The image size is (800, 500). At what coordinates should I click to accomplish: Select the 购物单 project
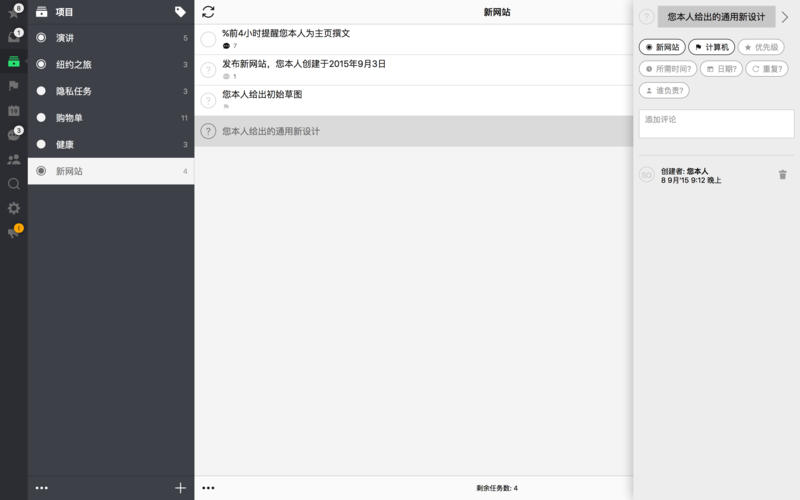[x=111, y=117]
